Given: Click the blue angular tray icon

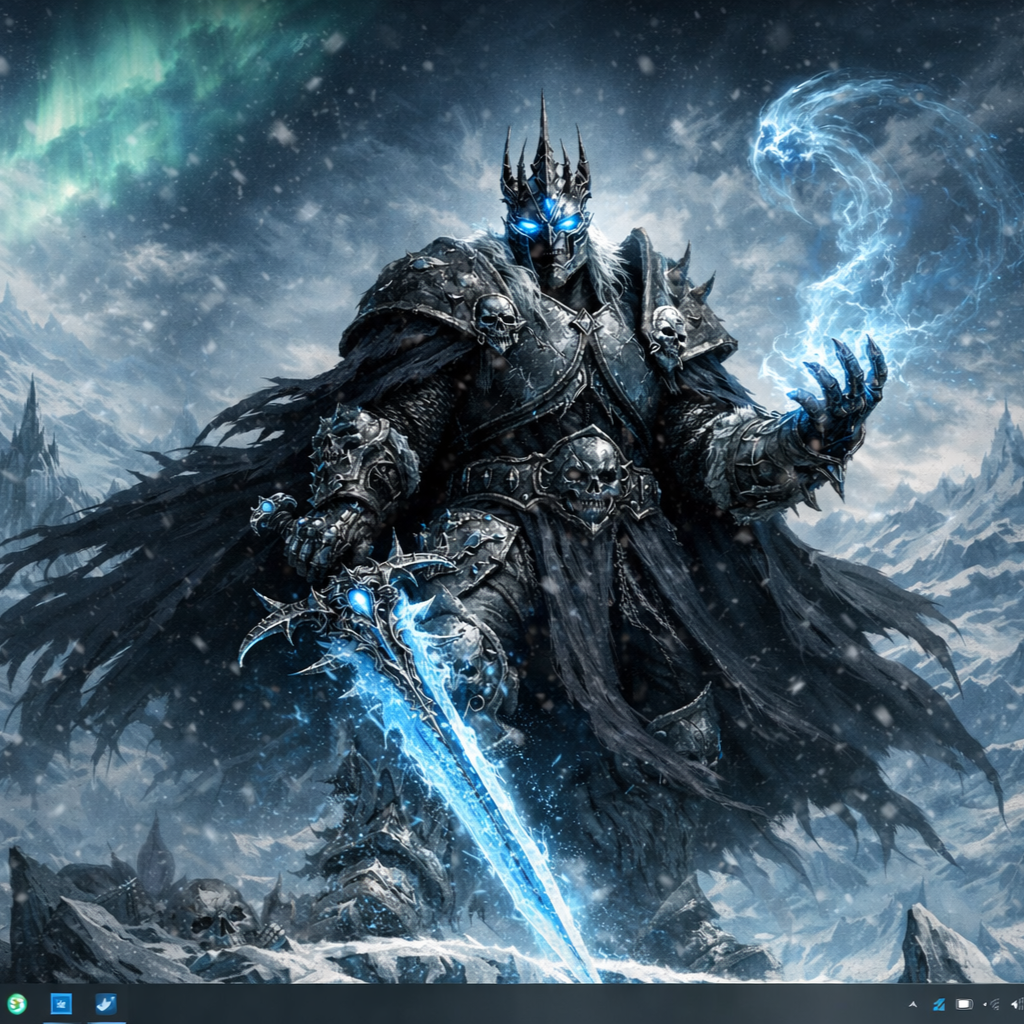Looking at the screenshot, I should pyautogui.click(x=939, y=1004).
